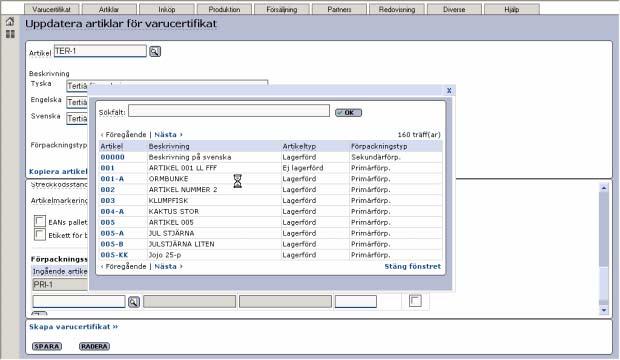Click the Skapa varucertifikat link

coord(74,327)
